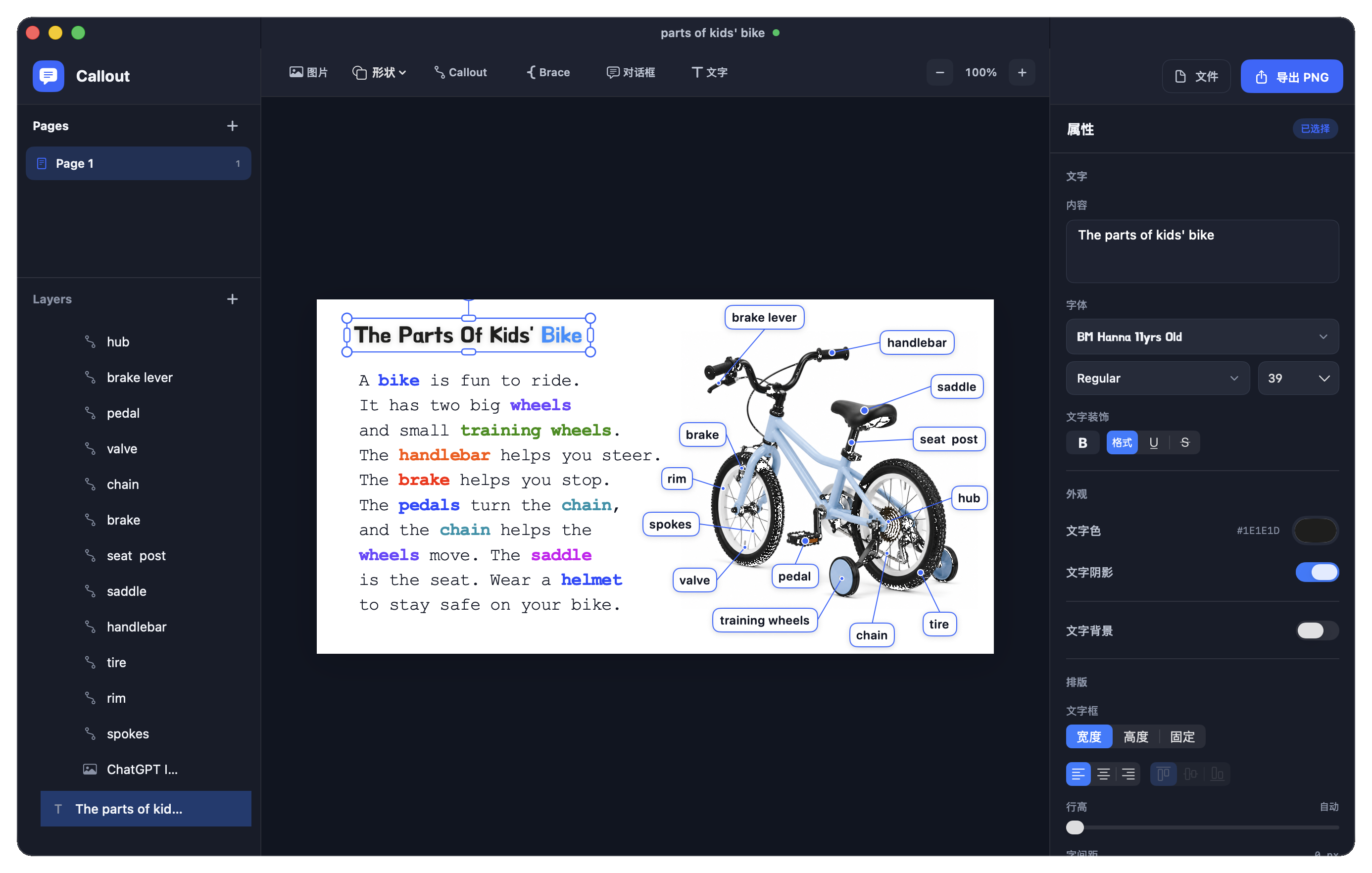1372x873 pixels.
Task: Insert an image with the 图片 tool
Action: click(308, 72)
